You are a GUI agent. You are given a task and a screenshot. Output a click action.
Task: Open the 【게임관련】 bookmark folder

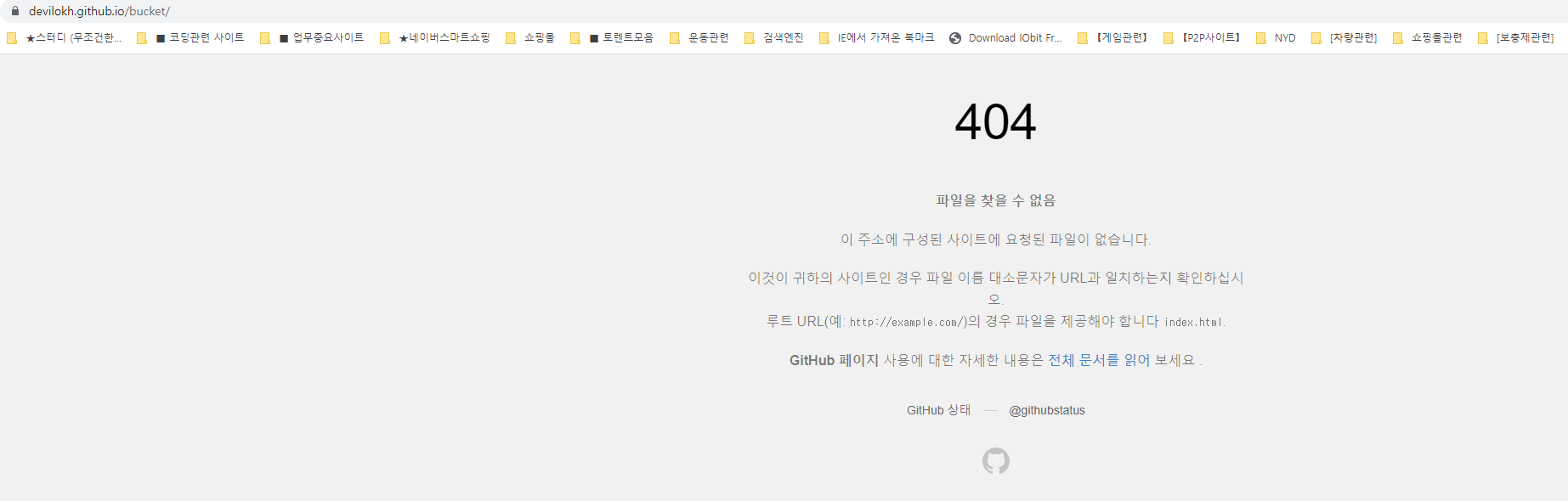point(1112,38)
